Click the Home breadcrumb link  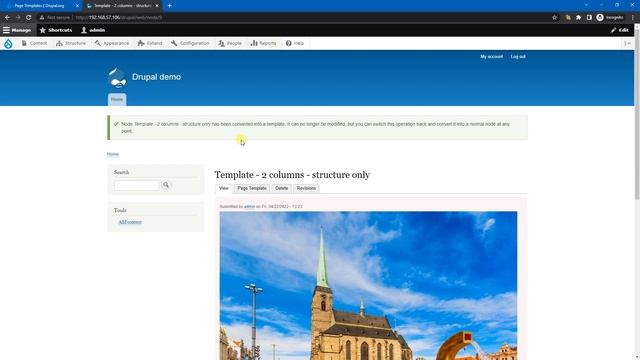113,154
